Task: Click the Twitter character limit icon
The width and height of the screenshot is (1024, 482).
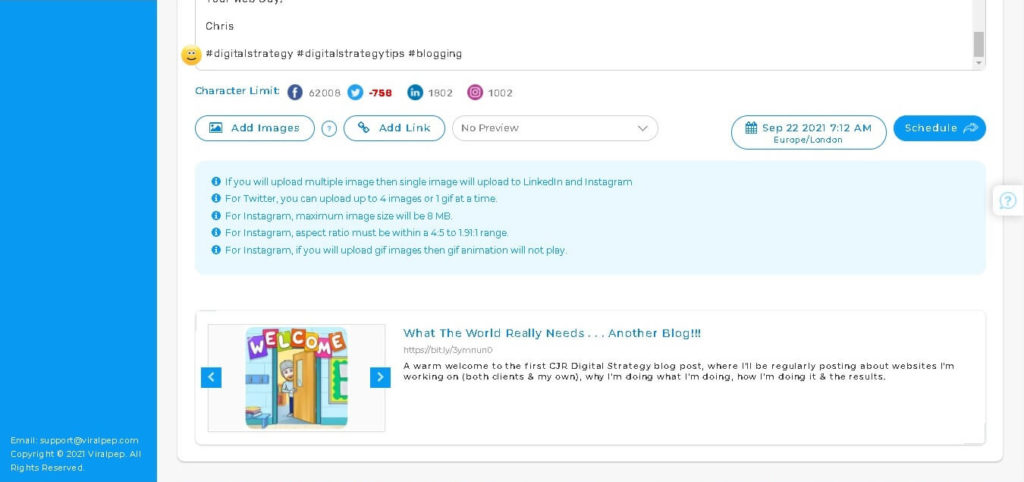Action: (x=355, y=93)
